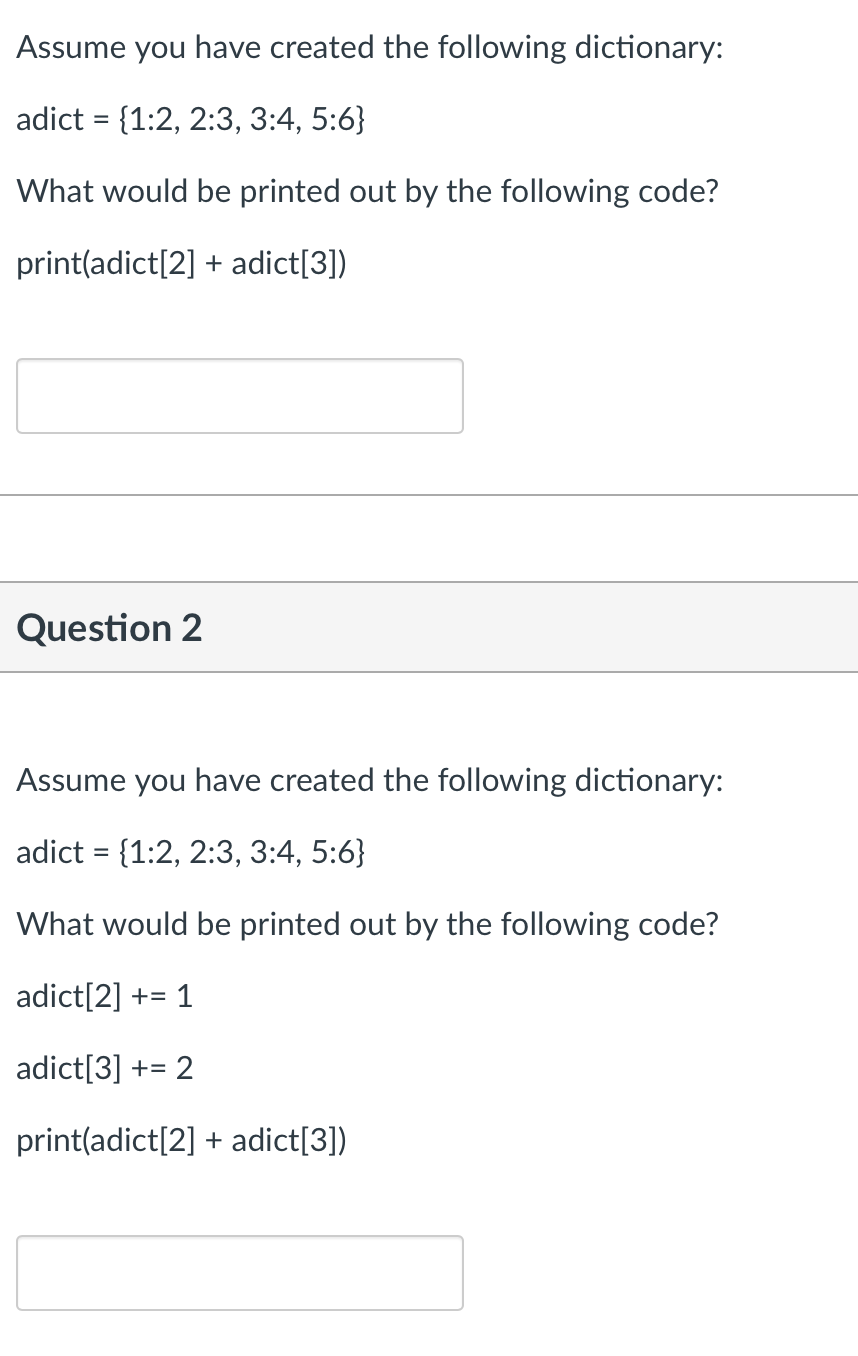Image resolution: width=858 pixels, height=1356 pixels.
Task: Click the first adict = {1:2, 2:3, 3:4, 5:6} line
Action: click(191, 120)
